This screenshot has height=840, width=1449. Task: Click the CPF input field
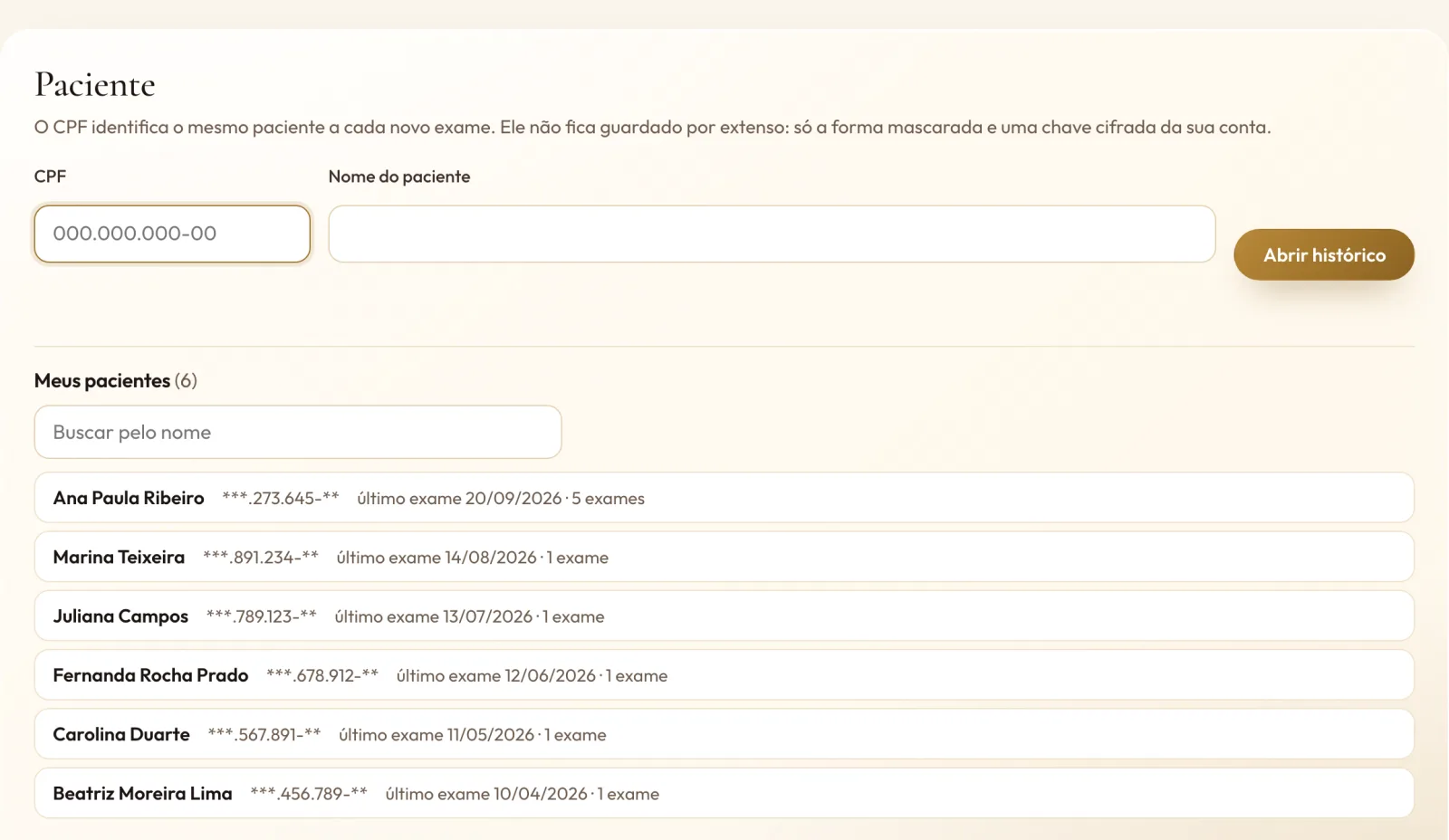click(x=172, y=234)
